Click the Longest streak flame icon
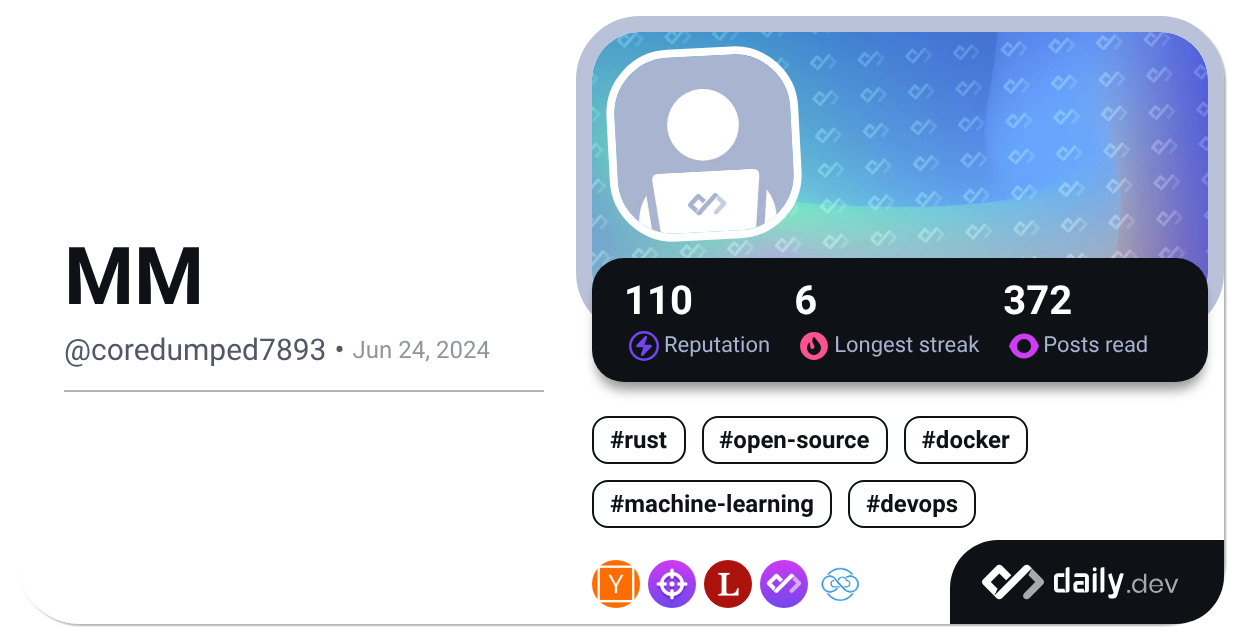The image size is (1240, 640). 813,346
